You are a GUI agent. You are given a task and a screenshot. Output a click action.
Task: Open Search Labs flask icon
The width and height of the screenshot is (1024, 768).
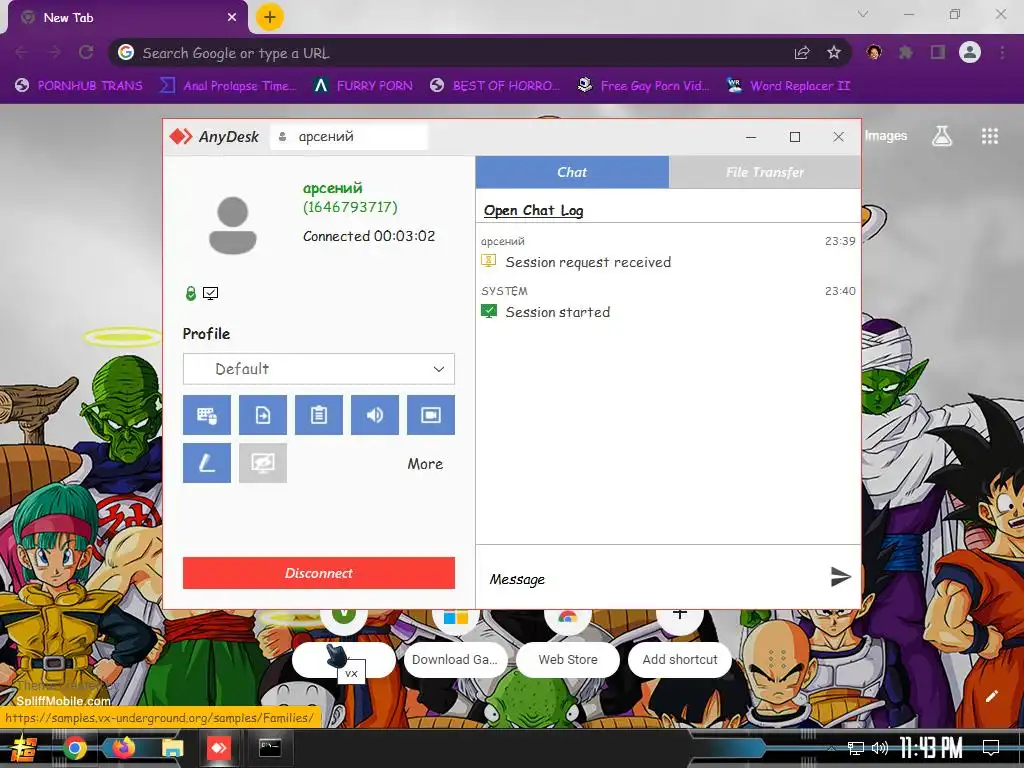pos(942,136)
